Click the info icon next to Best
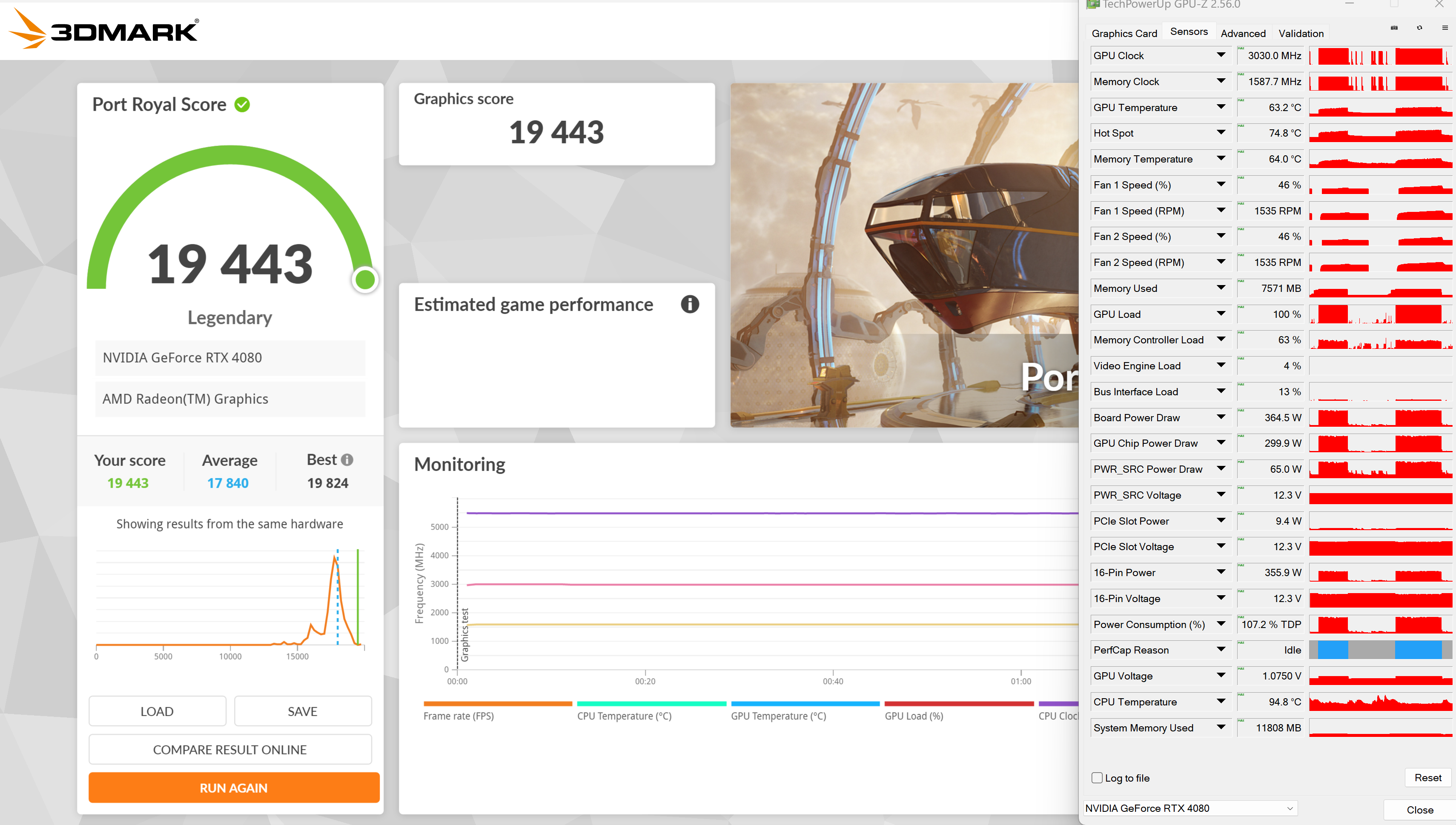This screenshot has width=1456, height=825. coord(347,460)
